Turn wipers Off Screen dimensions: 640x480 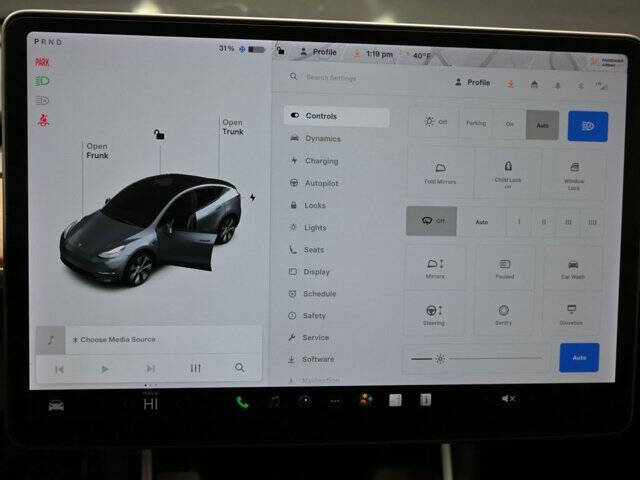tap(431, 221)
